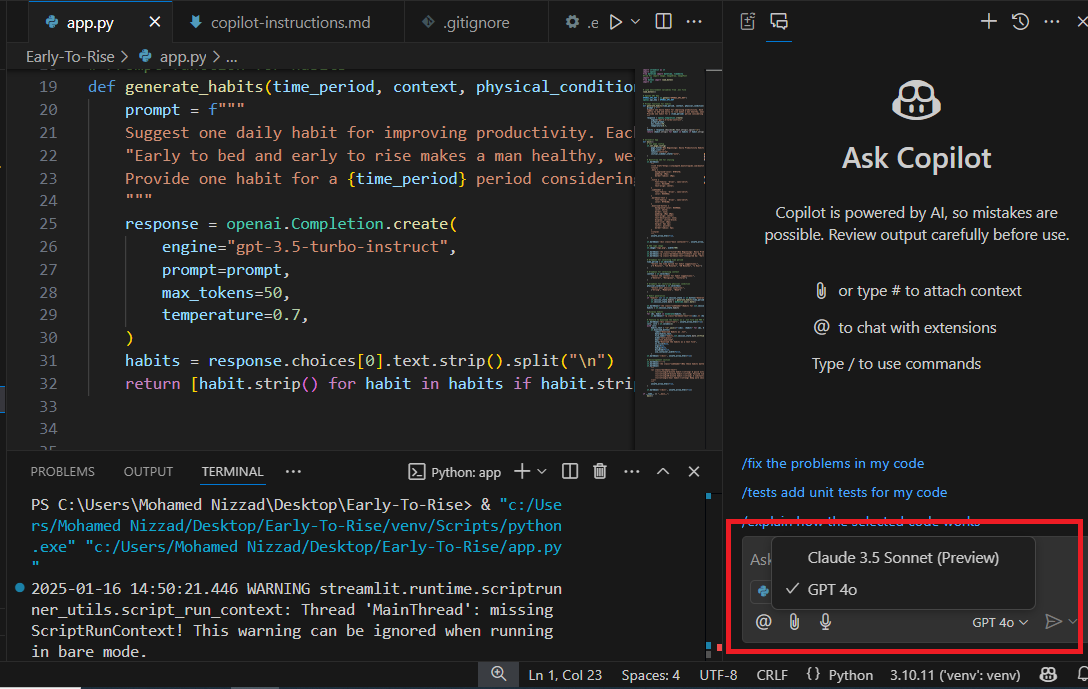Run /fix the problems in my code
This screenshot has width=1088, height=689.
833,463
